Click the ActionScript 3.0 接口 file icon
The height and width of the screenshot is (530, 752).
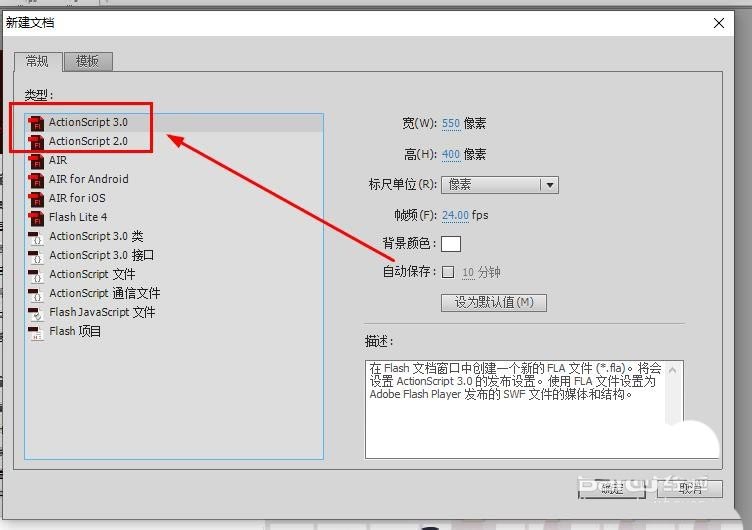(36, 256)
